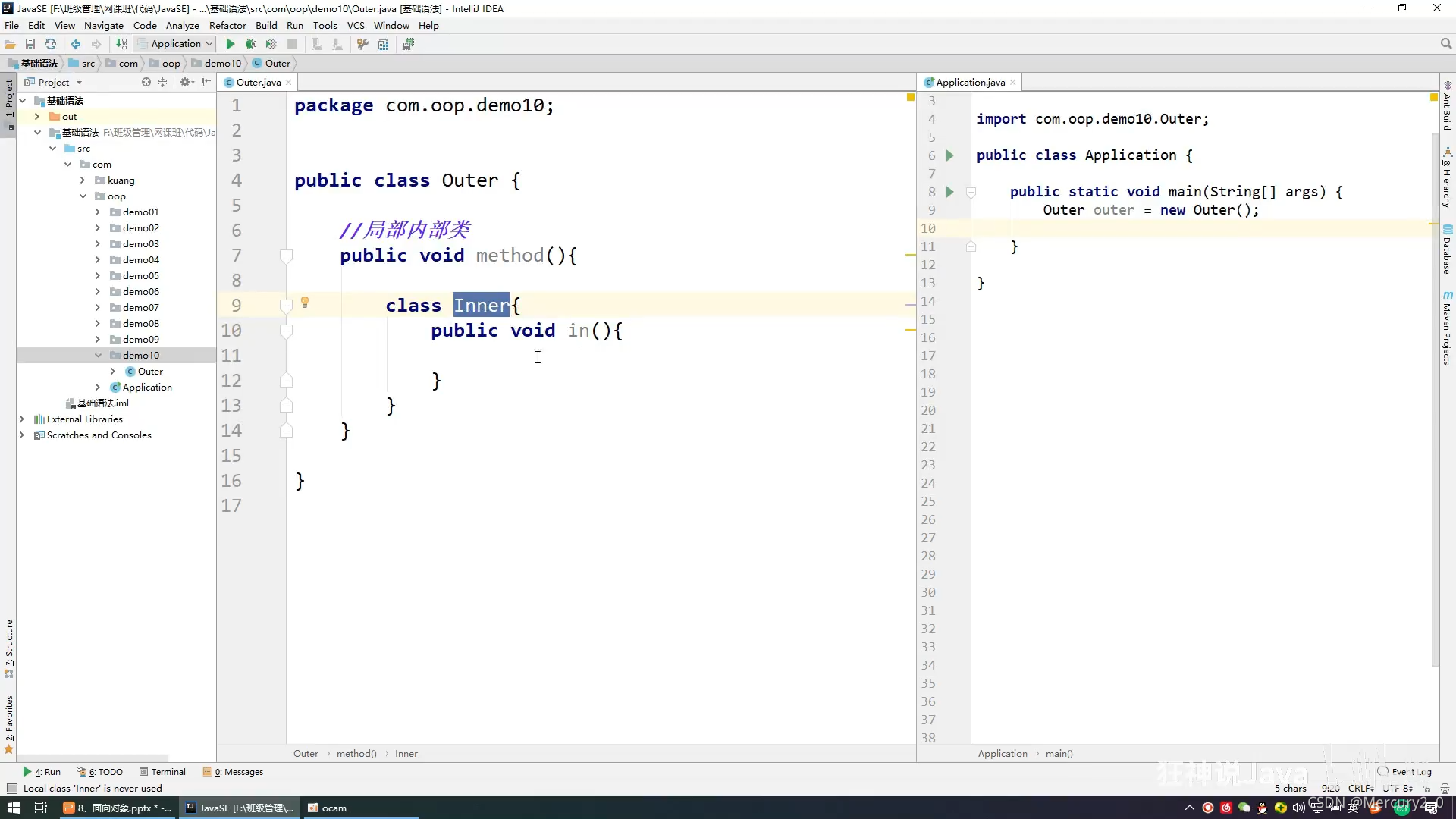The width and height of the screenshot is (1456, 819).
Task: Click the Stop square icon
Action: click(292, 44)
